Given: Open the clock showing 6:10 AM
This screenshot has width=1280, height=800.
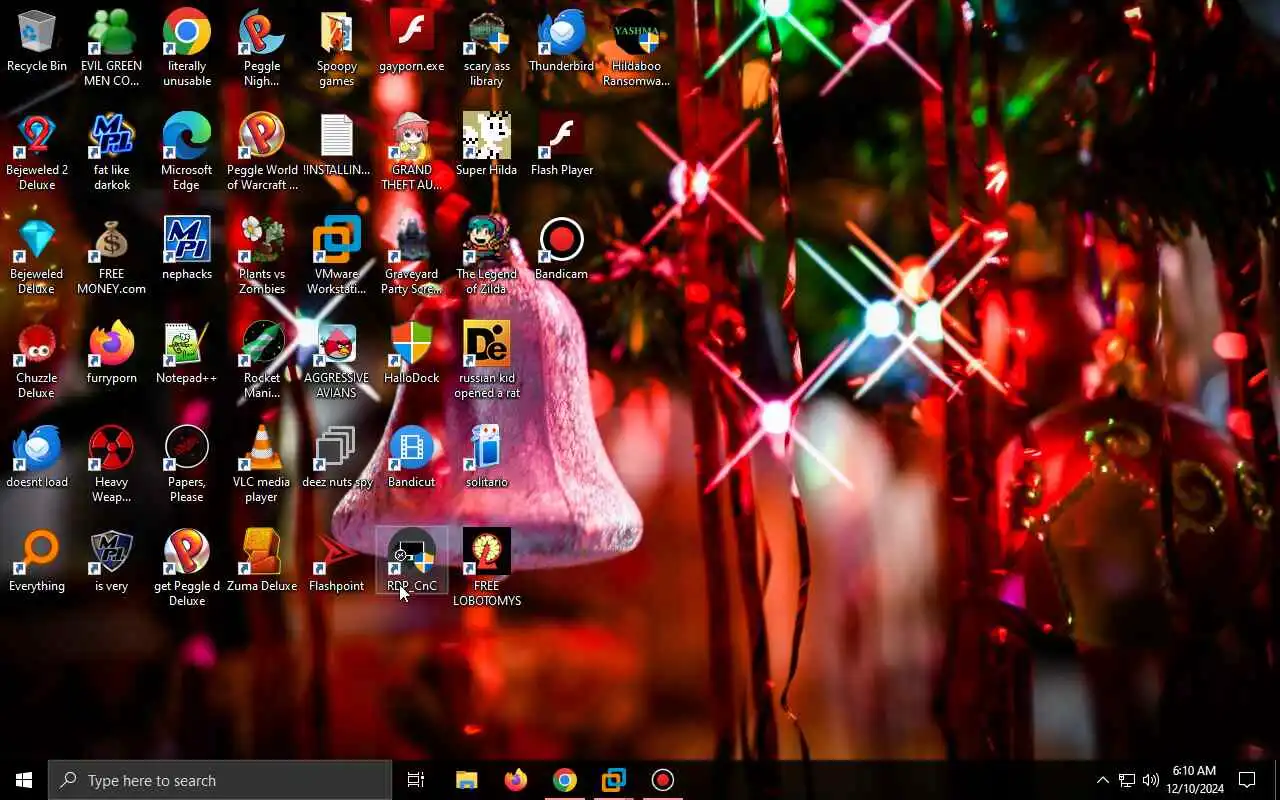Looking at the screenshot, I should point(1195,780).
